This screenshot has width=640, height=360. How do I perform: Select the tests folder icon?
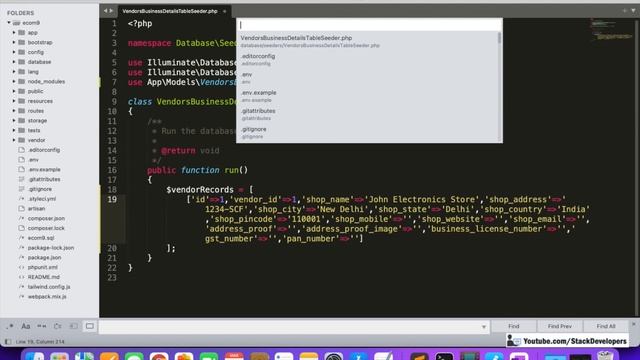click(x=22, y=130)
